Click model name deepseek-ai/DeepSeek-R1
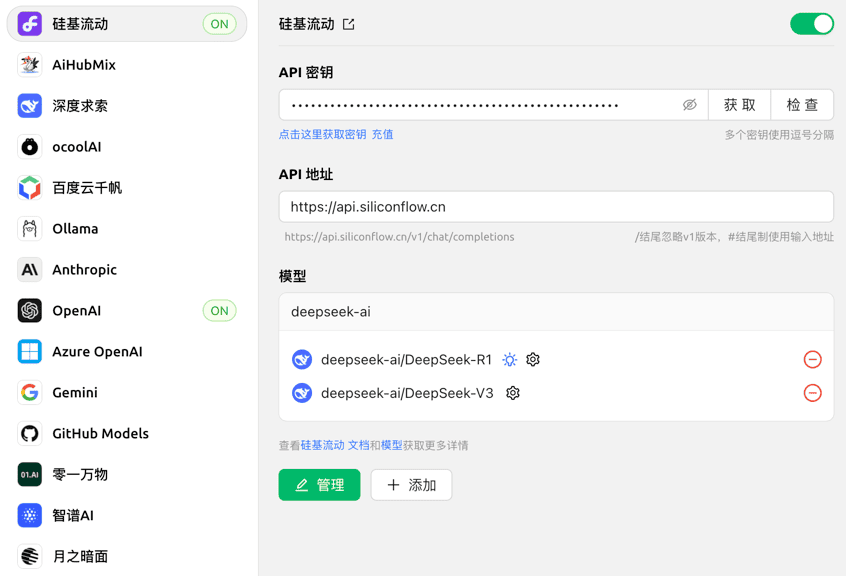The width and height of the screenshot is (846, 576). click(x=406, y=360)
